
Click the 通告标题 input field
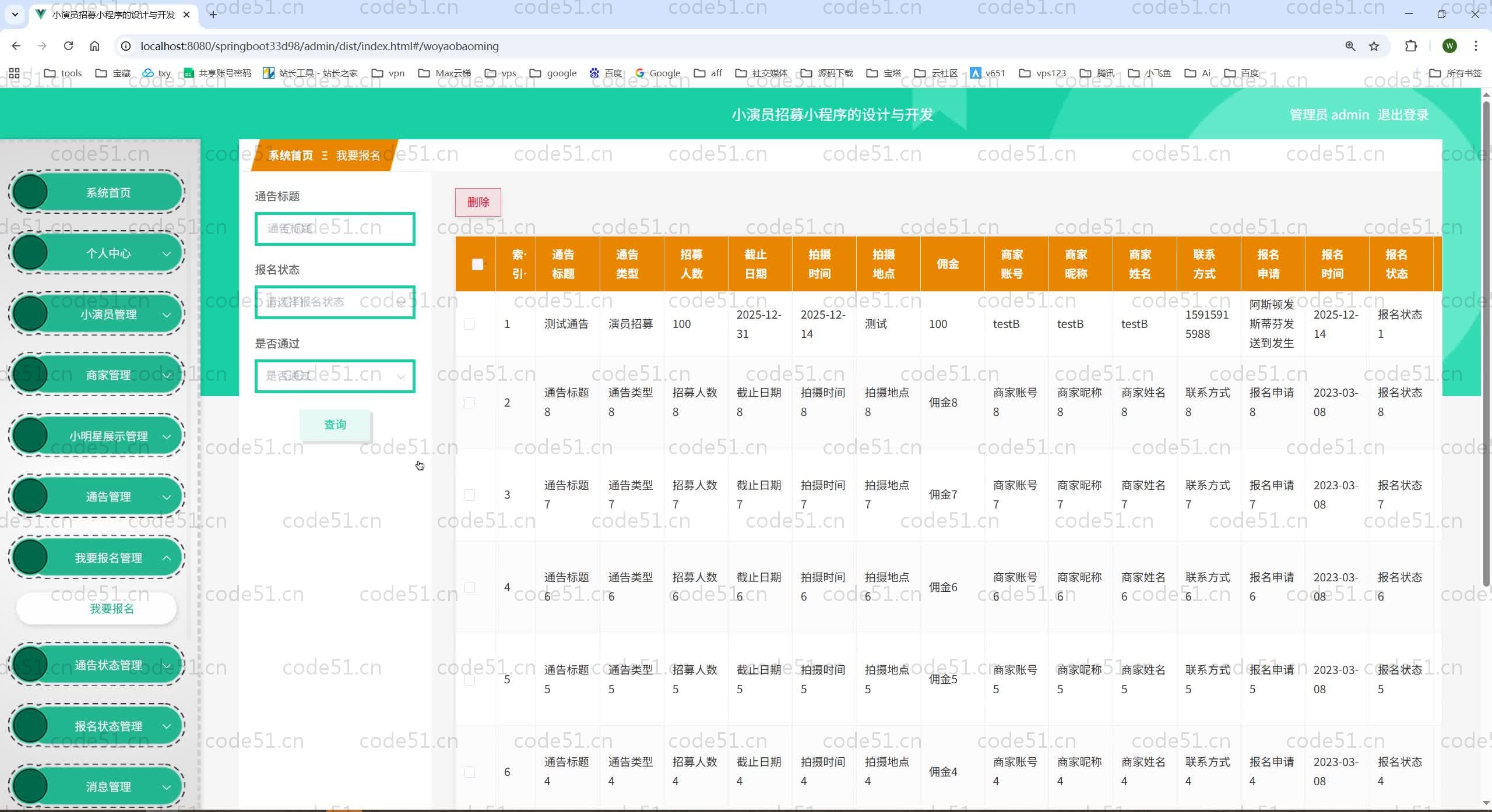335,229
